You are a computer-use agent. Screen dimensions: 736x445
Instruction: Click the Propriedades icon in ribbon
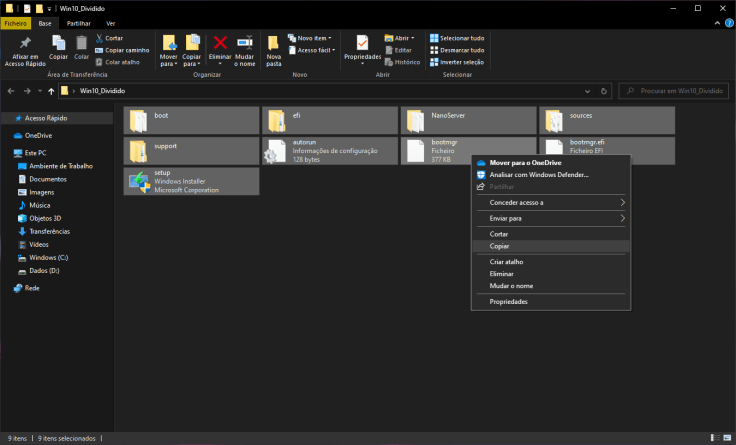tap(361, 42)
